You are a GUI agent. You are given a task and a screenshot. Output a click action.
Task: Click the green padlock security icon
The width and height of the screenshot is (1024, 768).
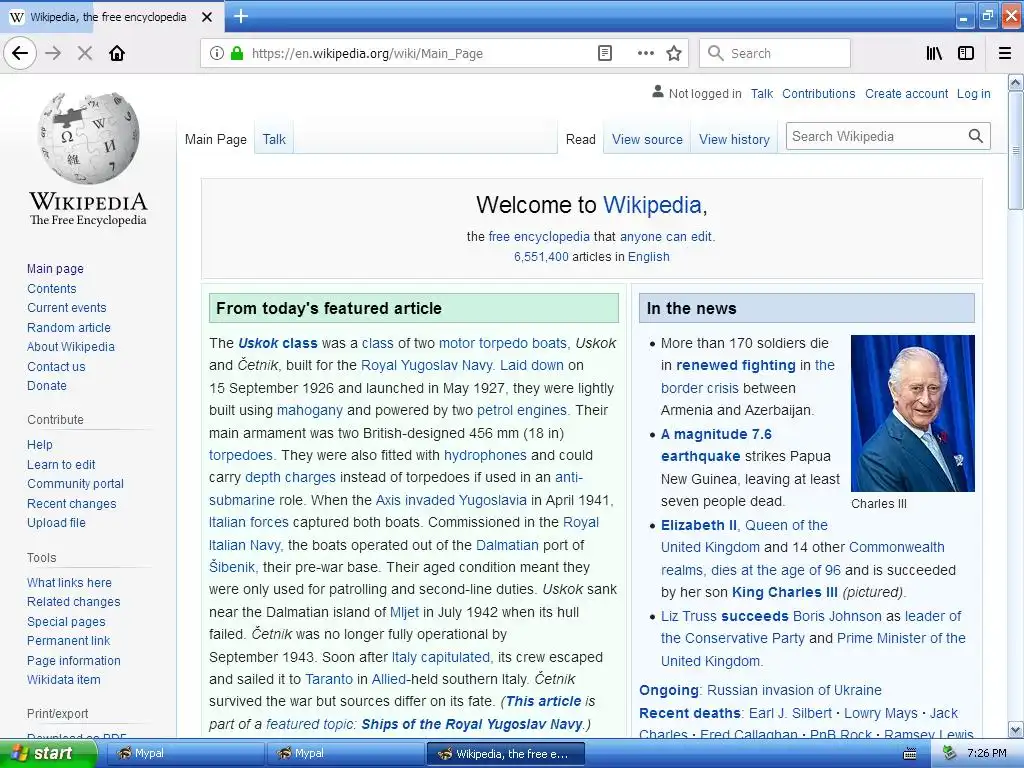pyautogui.click(x=237, y=53)
